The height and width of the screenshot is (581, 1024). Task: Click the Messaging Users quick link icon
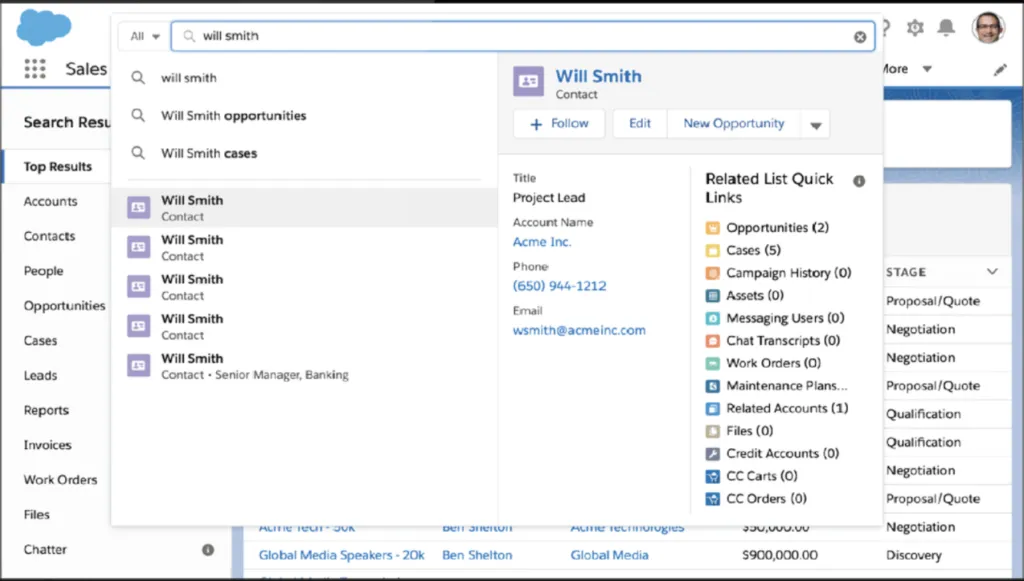712,319
